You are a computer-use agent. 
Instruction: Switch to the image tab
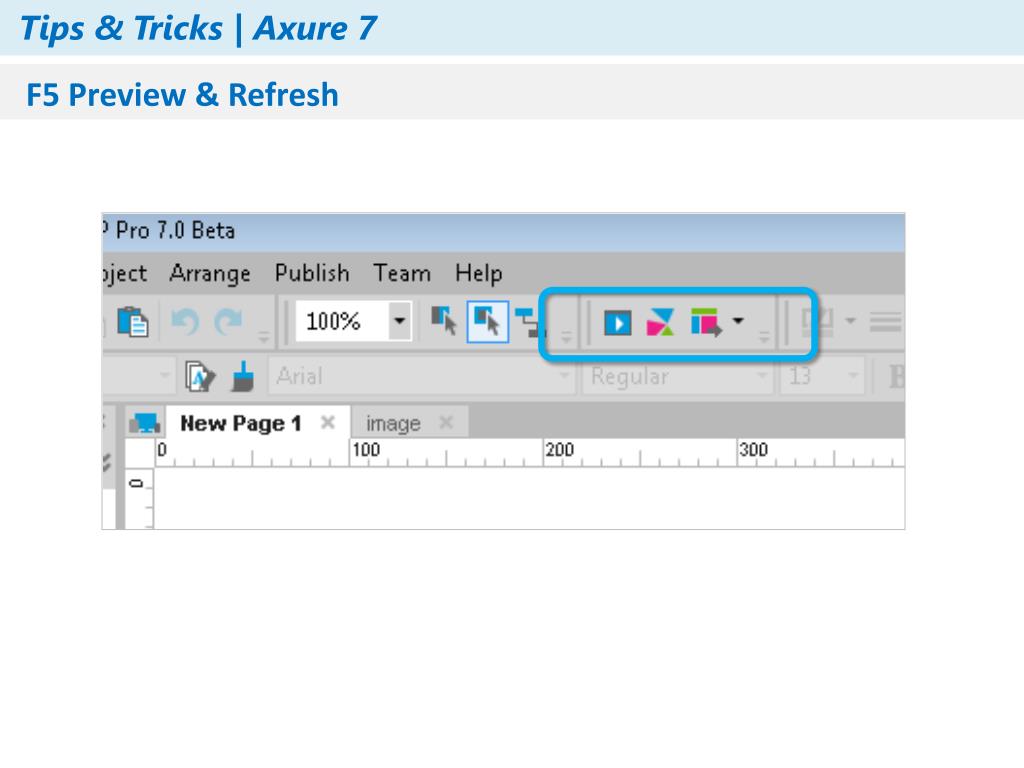[x=393, y=424]
